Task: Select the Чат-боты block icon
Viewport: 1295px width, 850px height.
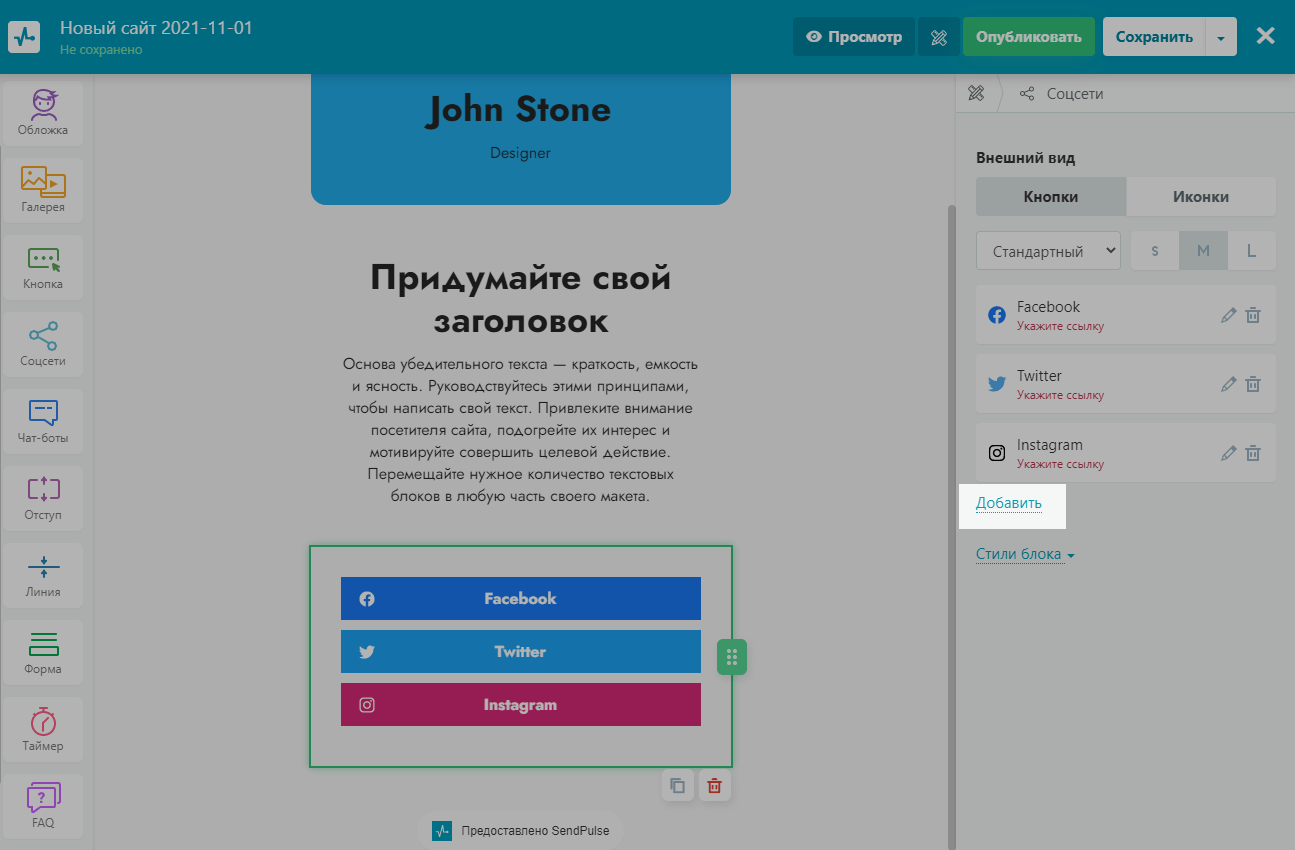Action: [x=43, y=422]
